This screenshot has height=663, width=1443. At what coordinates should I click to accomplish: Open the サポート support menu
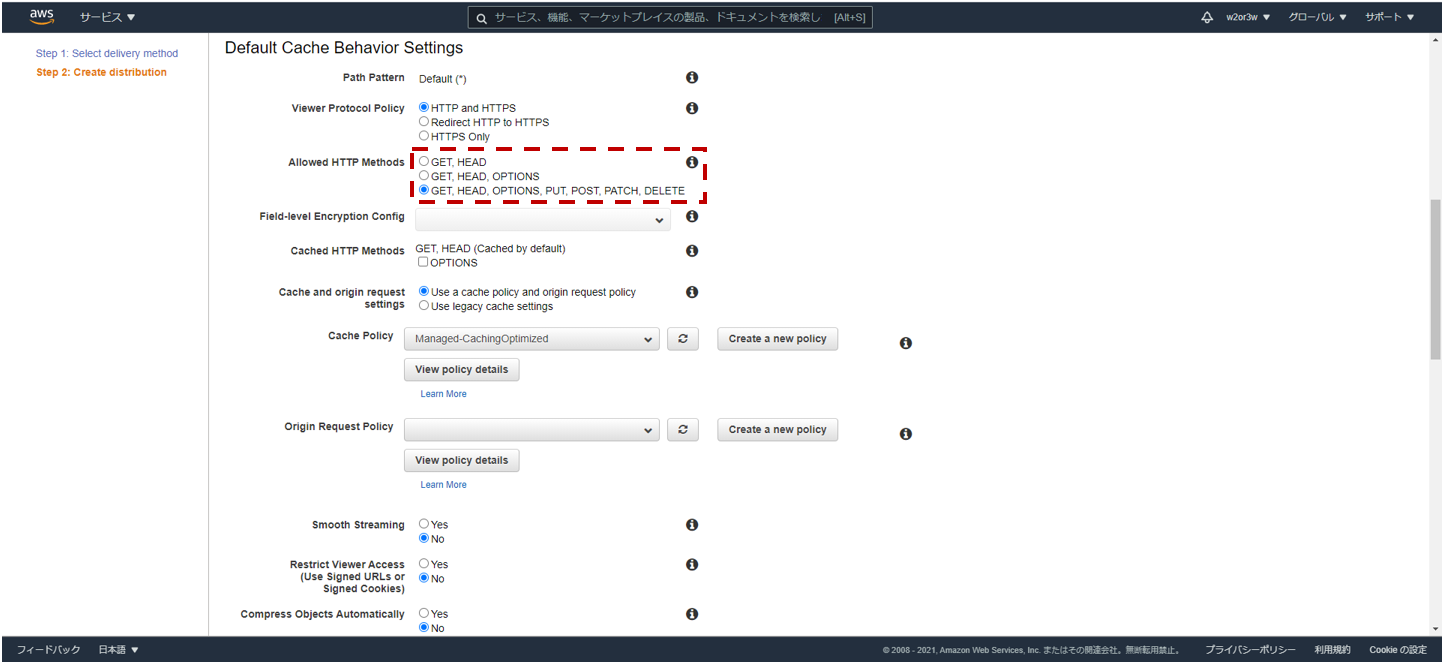coord(1390,17)
